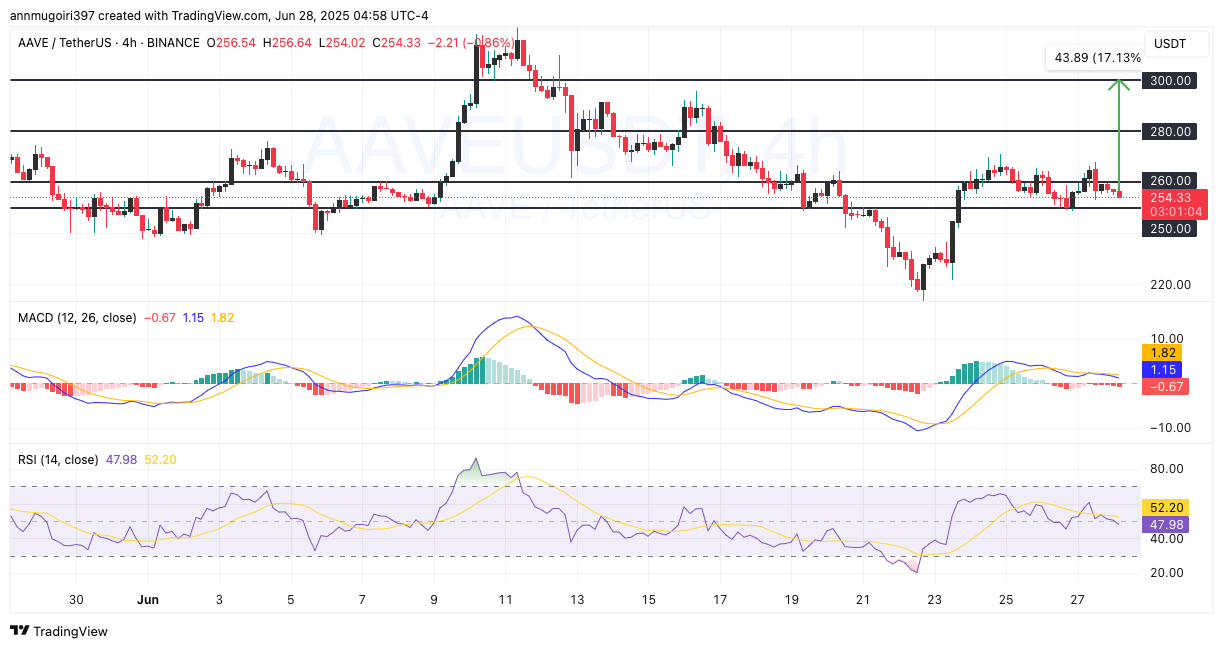
Task: Select the 280.00 price level label
Action: [x=1169, y=131]
